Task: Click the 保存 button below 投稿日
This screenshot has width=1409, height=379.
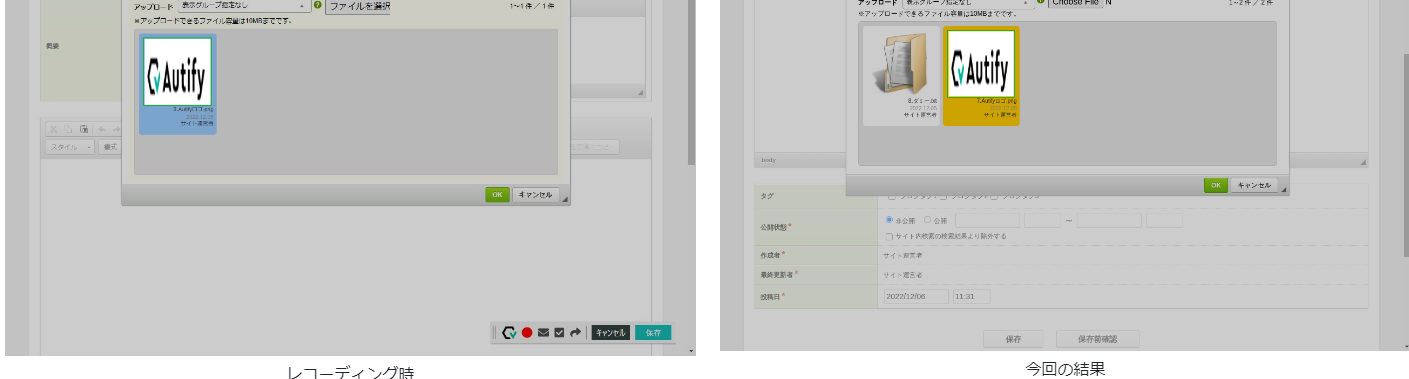Action: click(1013, 340)
